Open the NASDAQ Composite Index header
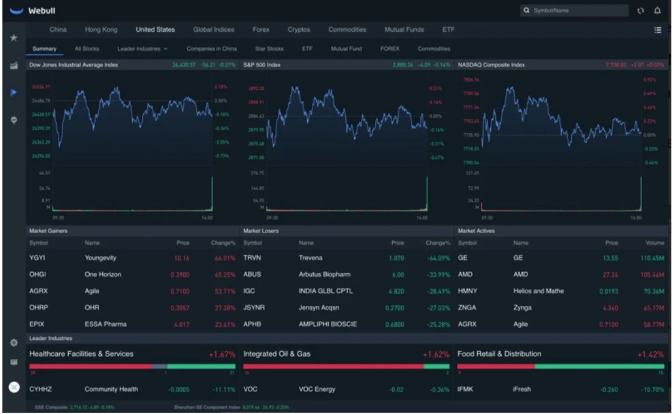Image resolution: width=672 pixels, height=414 pixels. [x=561, y=65]
